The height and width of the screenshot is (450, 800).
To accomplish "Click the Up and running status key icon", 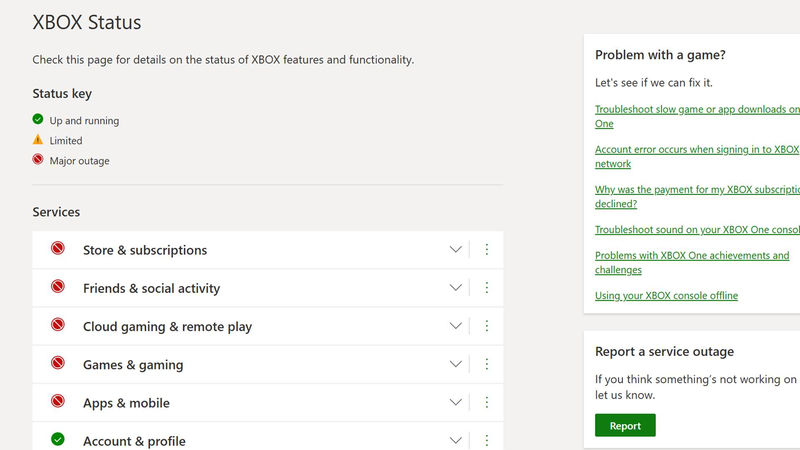I will point(38,119).
